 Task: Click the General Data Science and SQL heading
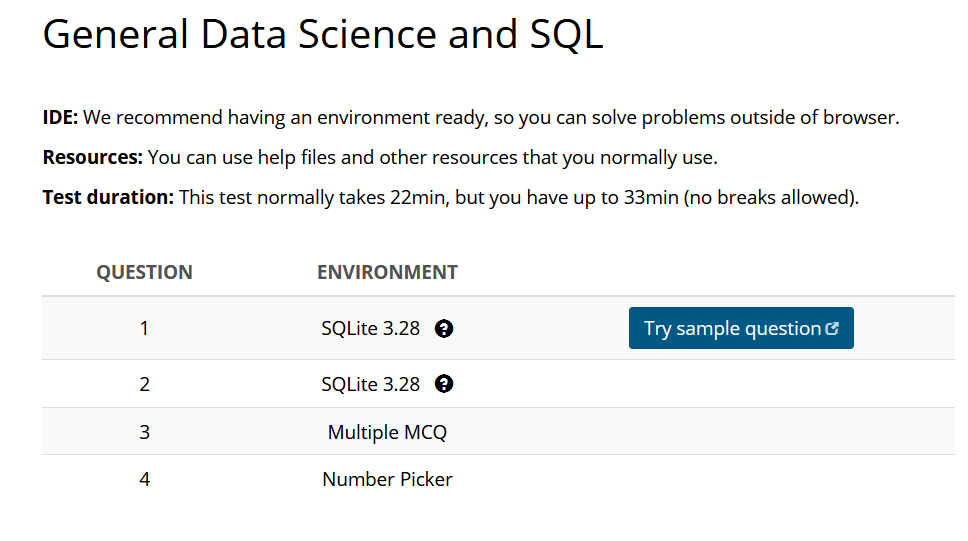coord(323,35)
